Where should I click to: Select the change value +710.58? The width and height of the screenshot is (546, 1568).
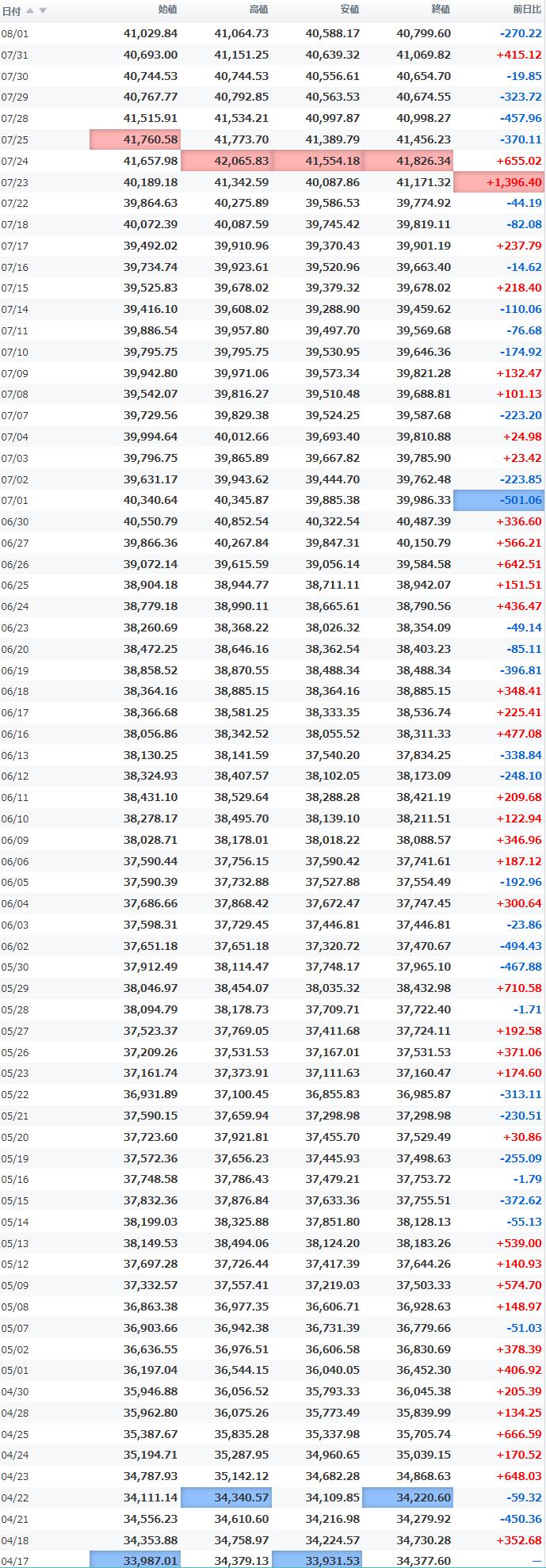519,989
